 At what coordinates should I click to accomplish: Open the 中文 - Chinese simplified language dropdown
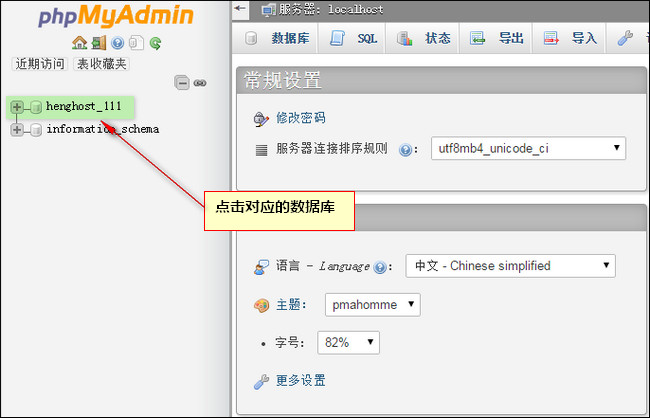coord(510,266)
